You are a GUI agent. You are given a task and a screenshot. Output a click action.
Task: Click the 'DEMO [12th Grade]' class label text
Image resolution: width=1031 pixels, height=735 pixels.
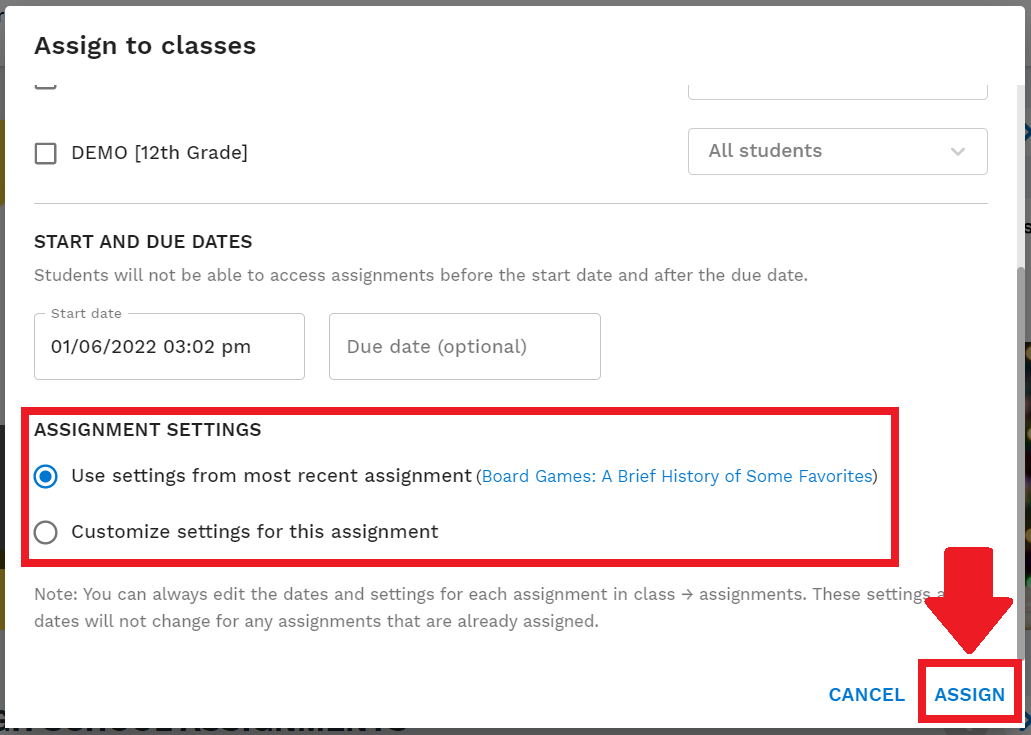(x=160, y=153)
